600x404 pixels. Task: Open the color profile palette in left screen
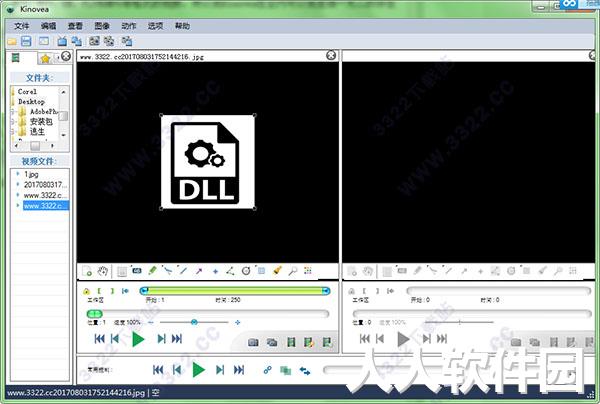308,270
